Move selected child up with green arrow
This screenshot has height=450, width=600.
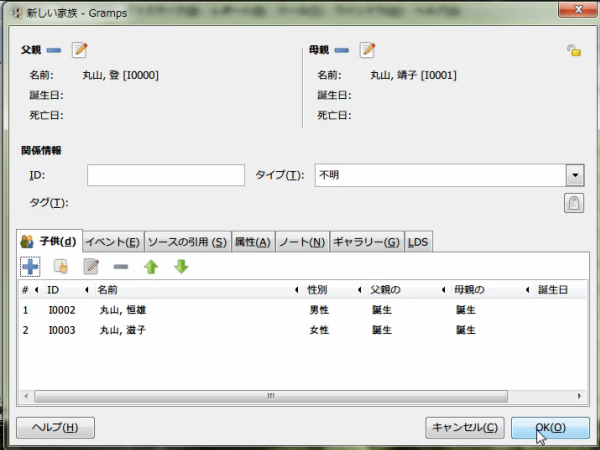tap(151, 266)
